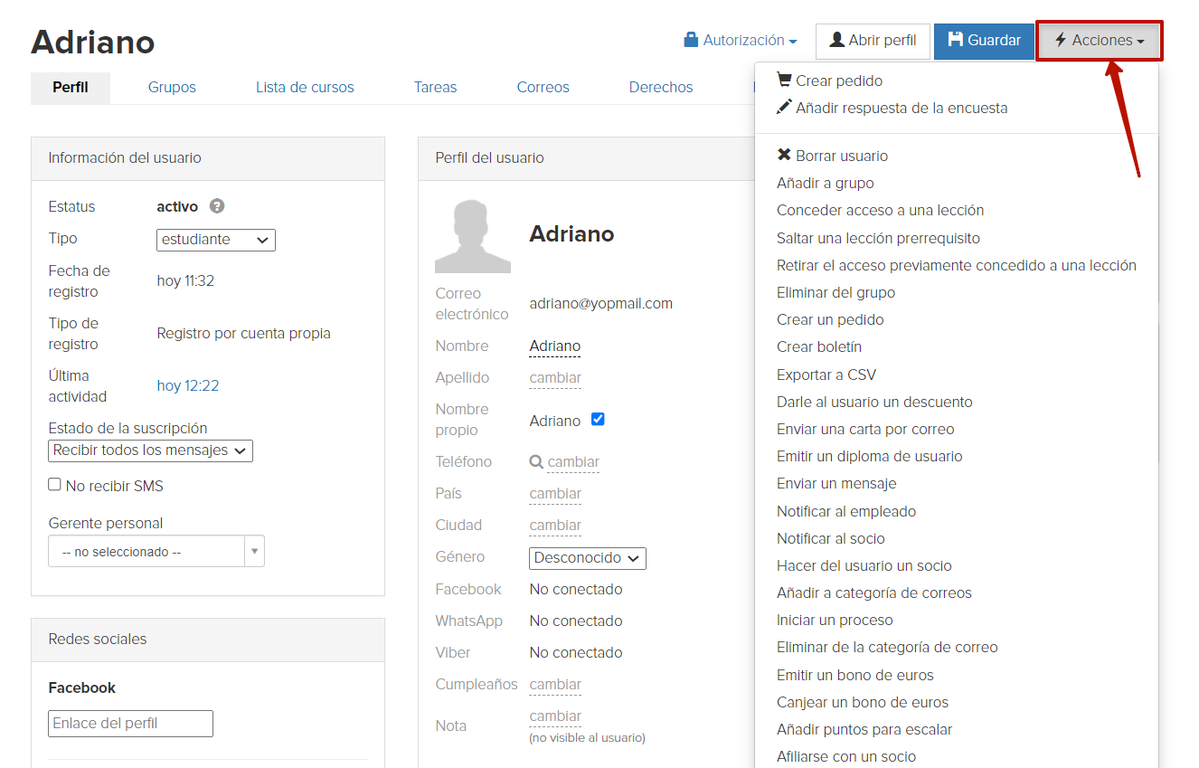The width and height of the screenshot is (1199, 768).
Task: Select Exportar a CSV
Action: (x=826, y=375)
